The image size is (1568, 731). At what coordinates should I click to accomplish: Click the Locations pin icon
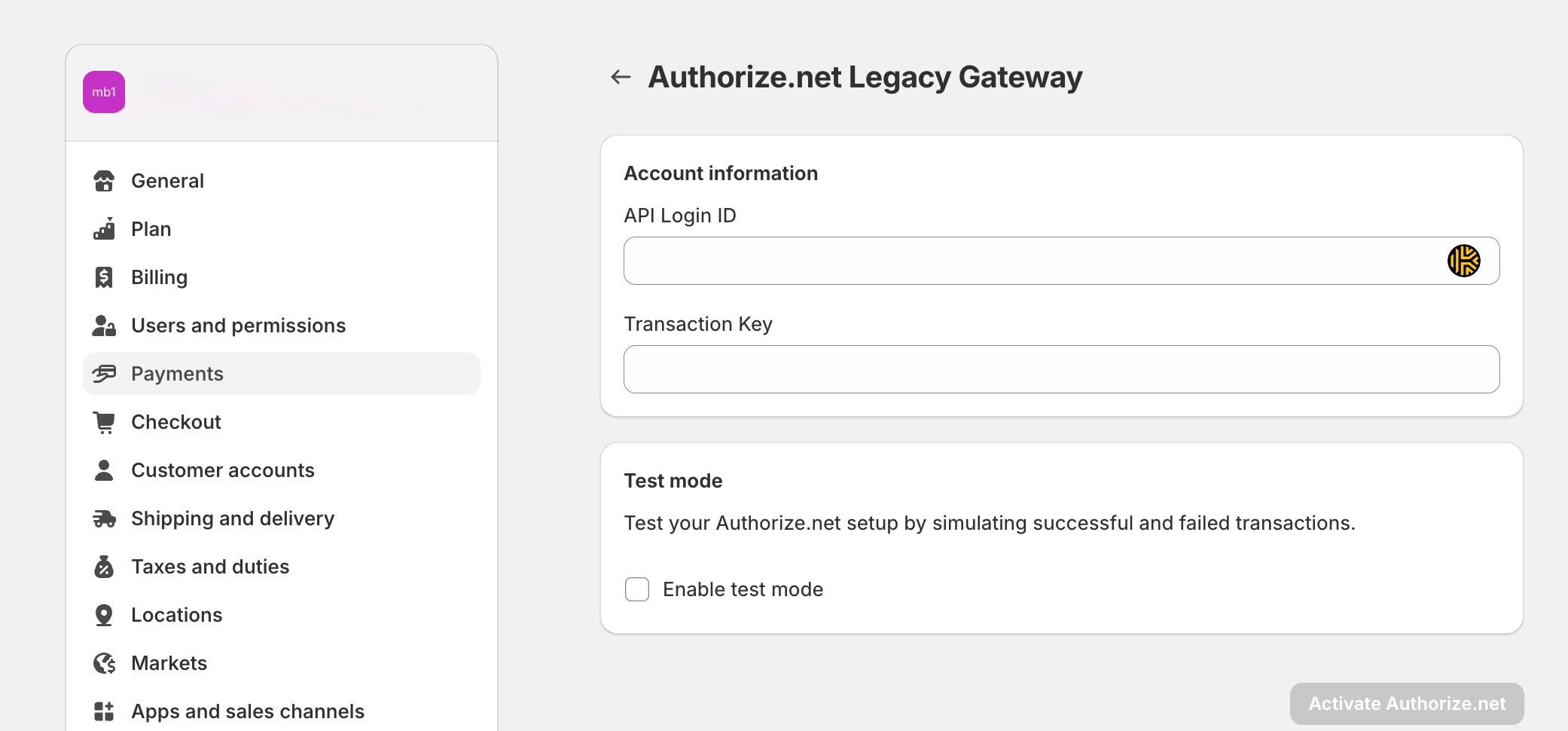coord(104,615)
